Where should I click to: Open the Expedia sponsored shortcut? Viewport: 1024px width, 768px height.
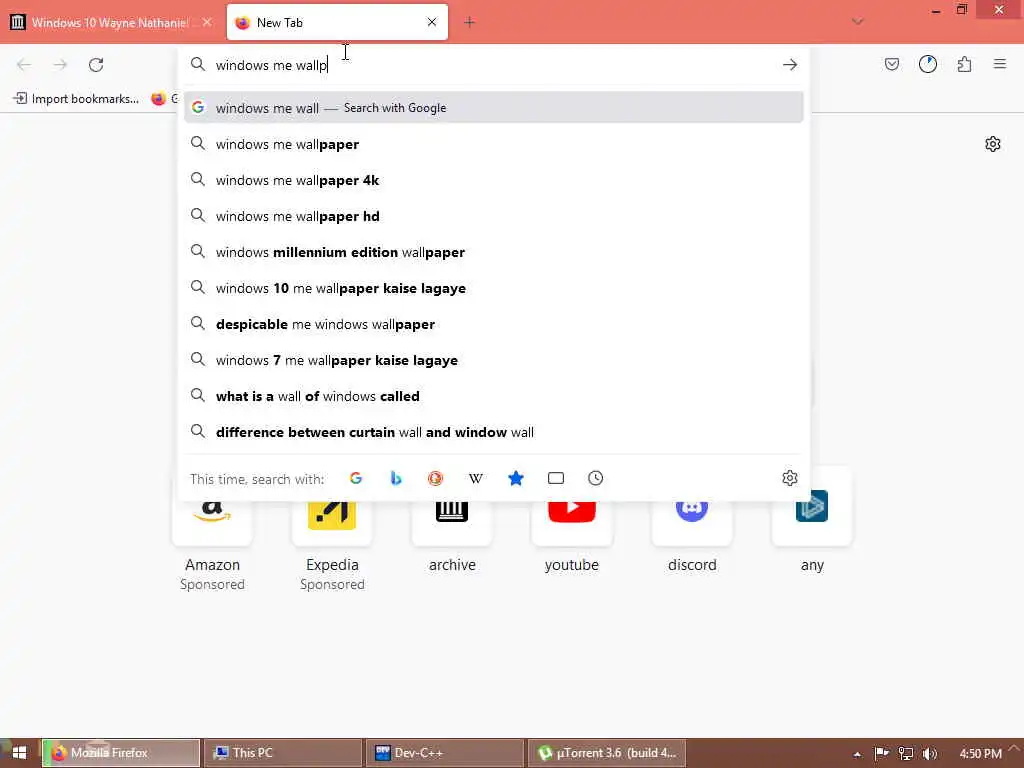coord(332,522)
